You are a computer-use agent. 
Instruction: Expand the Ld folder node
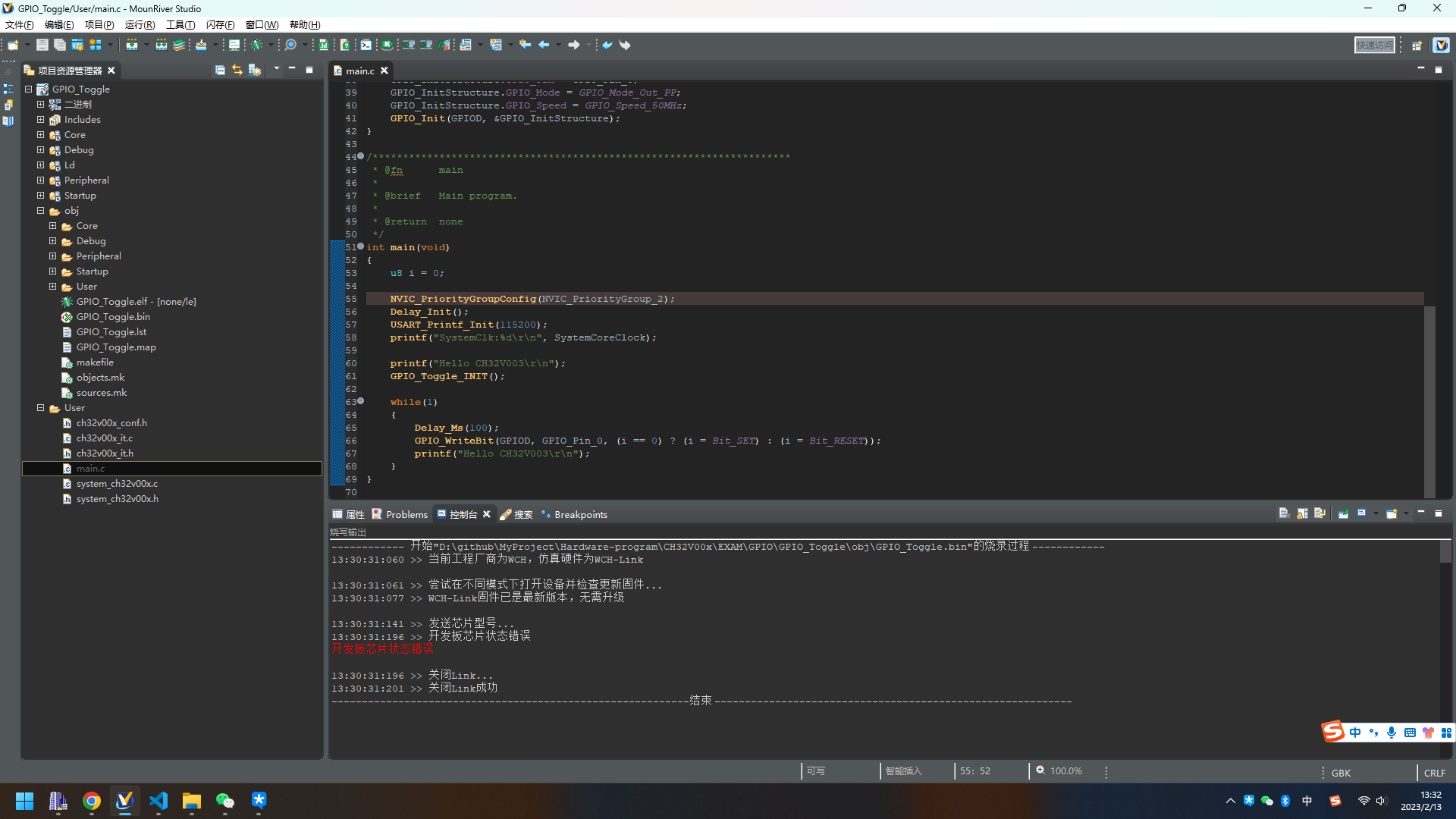coord(41,165)
